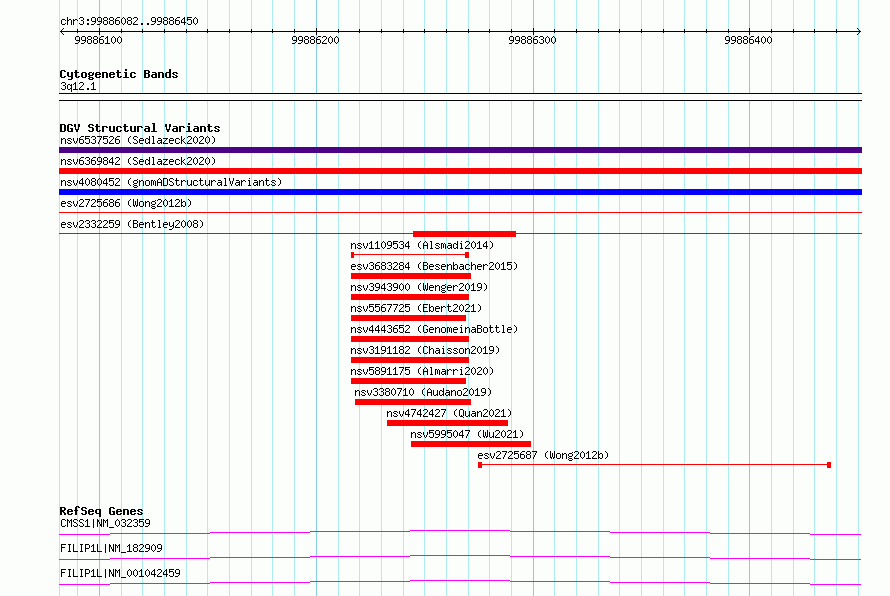Click the red bar under esv3683284
Screen dimensions: 890x596
pos(411,276)
